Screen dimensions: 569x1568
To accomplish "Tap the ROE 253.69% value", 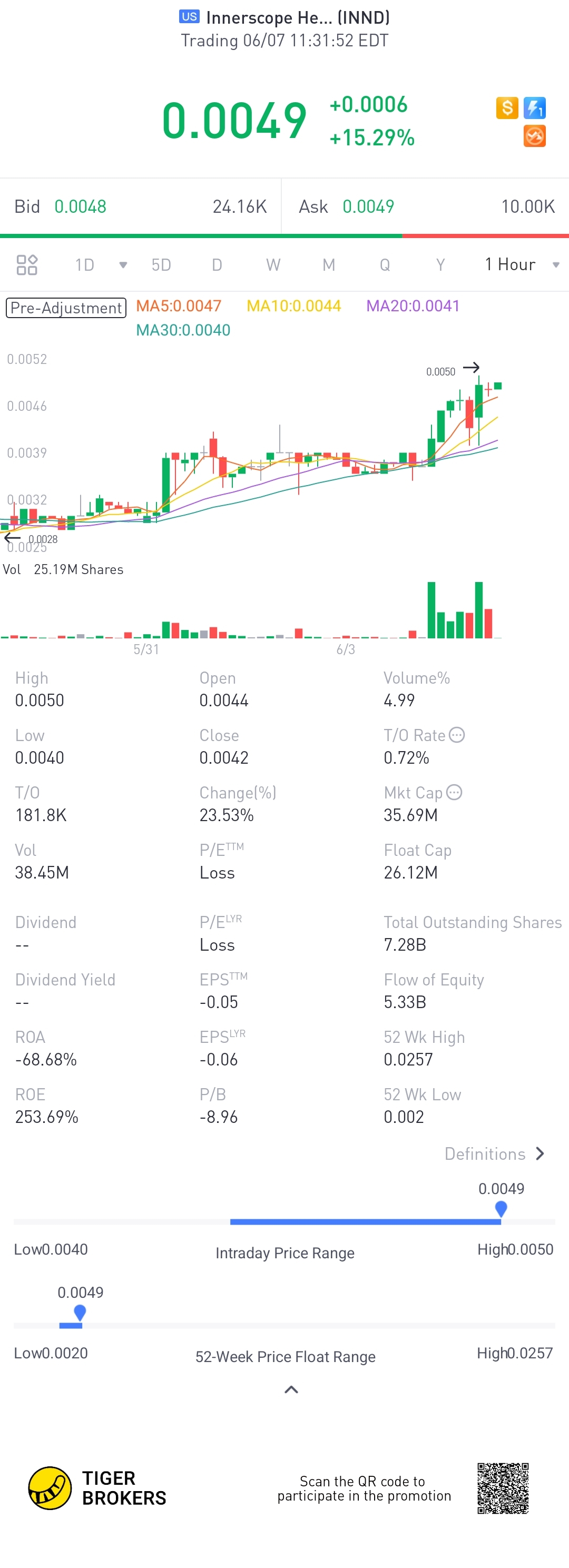I will pos(47,1117).
